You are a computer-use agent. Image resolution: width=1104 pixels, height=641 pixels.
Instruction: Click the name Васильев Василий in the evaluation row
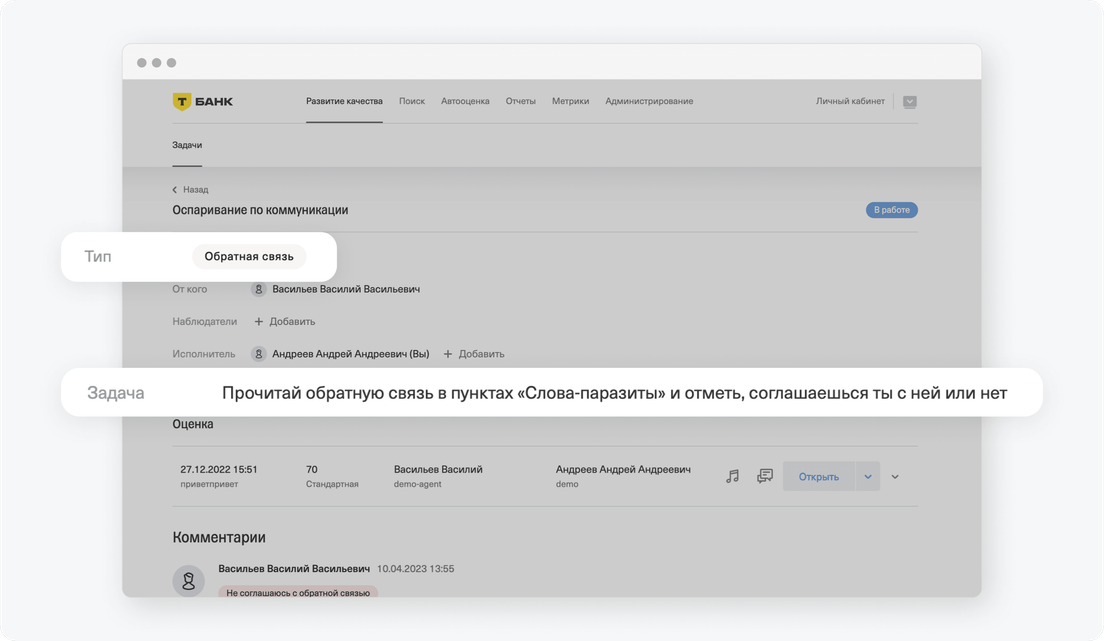click(438, 469)
